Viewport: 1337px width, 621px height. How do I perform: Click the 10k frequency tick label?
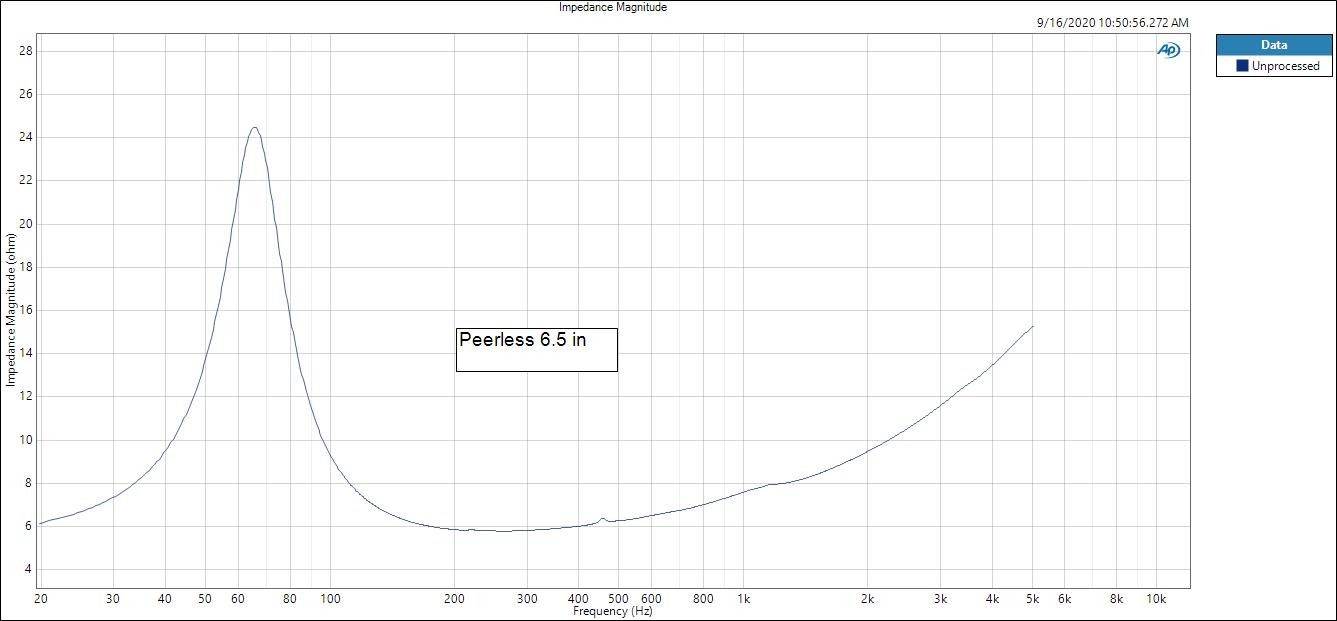click(1156, 599)
